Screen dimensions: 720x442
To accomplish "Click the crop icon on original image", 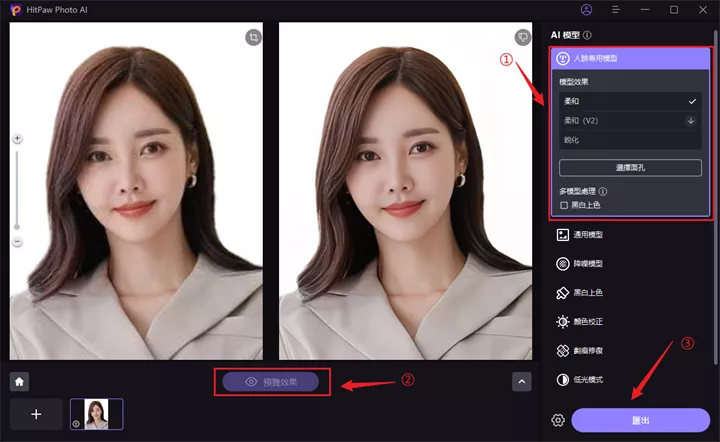I will (x=253, y=37).
